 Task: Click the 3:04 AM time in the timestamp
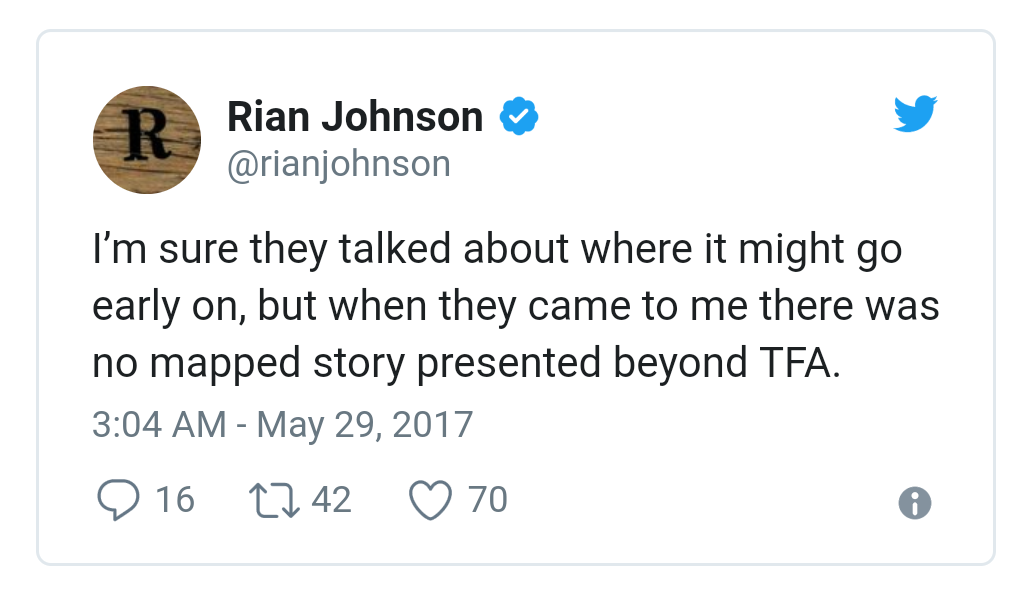[159, 424]
